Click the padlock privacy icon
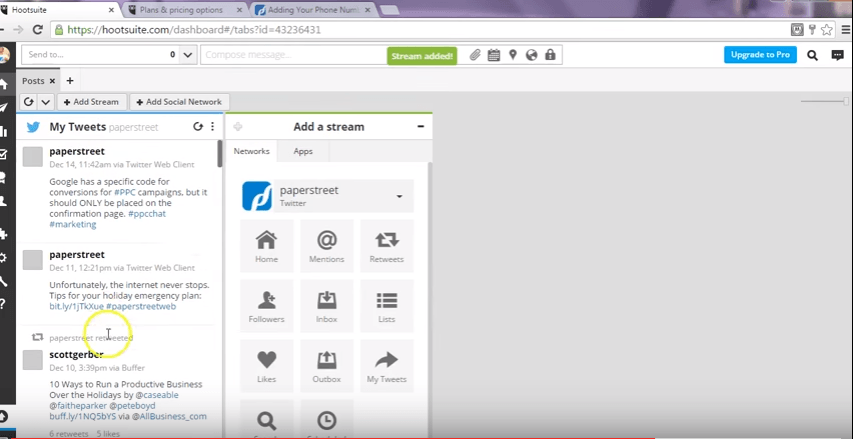This screenshot has width=853, height=439. point(551,55)
